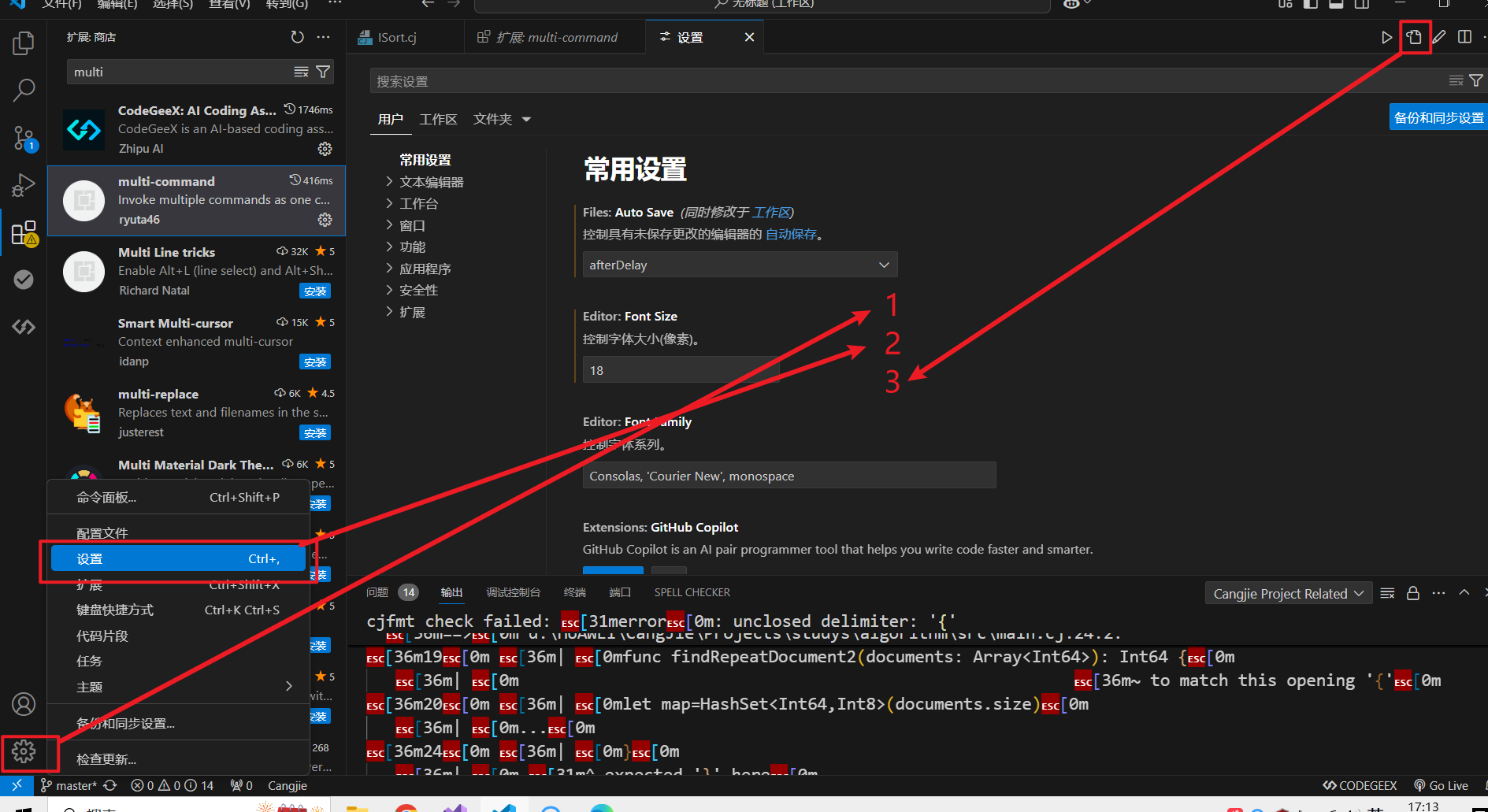Select the 工作区 settings scope tab

pyautogui.click(x=438, y=119)
